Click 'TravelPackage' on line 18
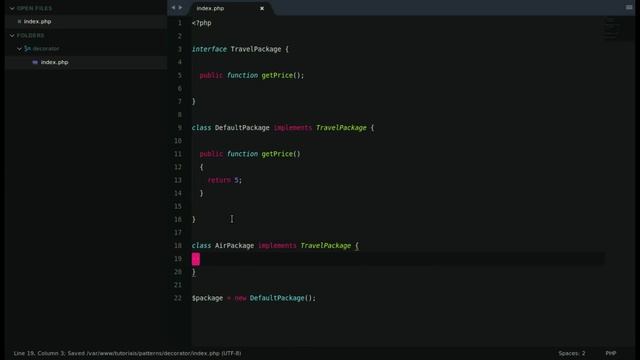 coord(326,246)
